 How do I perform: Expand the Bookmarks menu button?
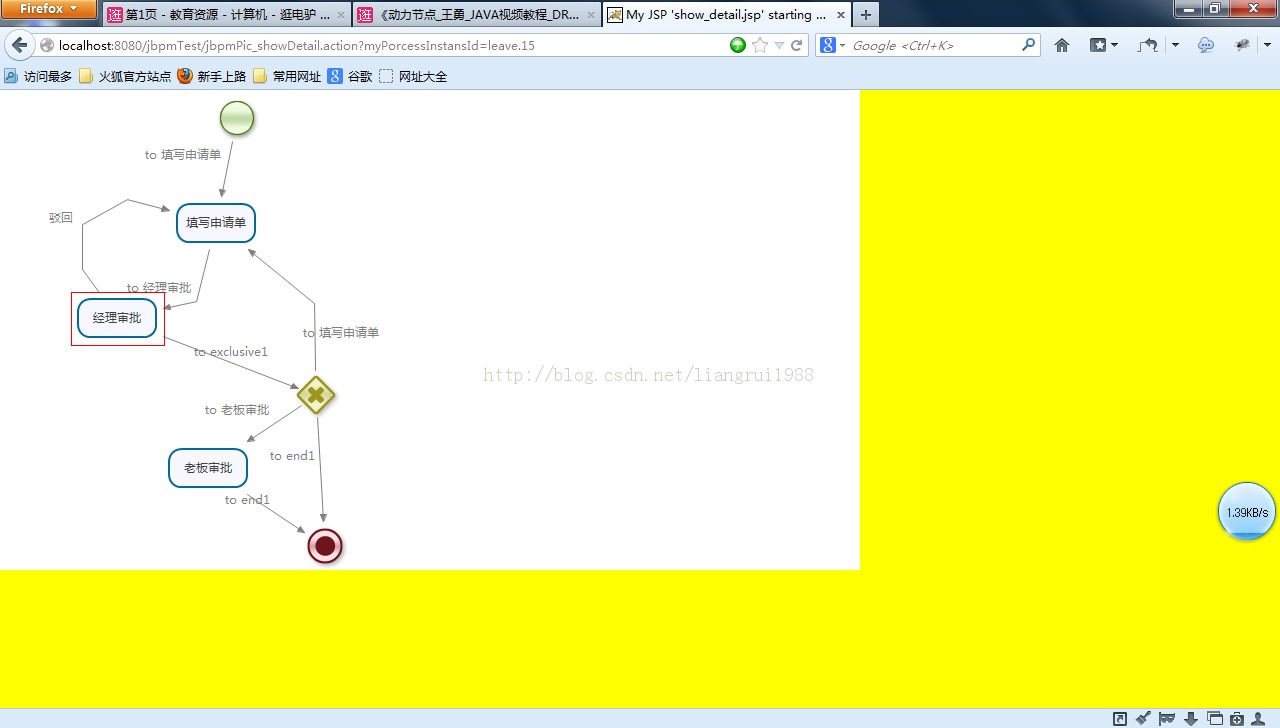click(x=1104, y=45)
